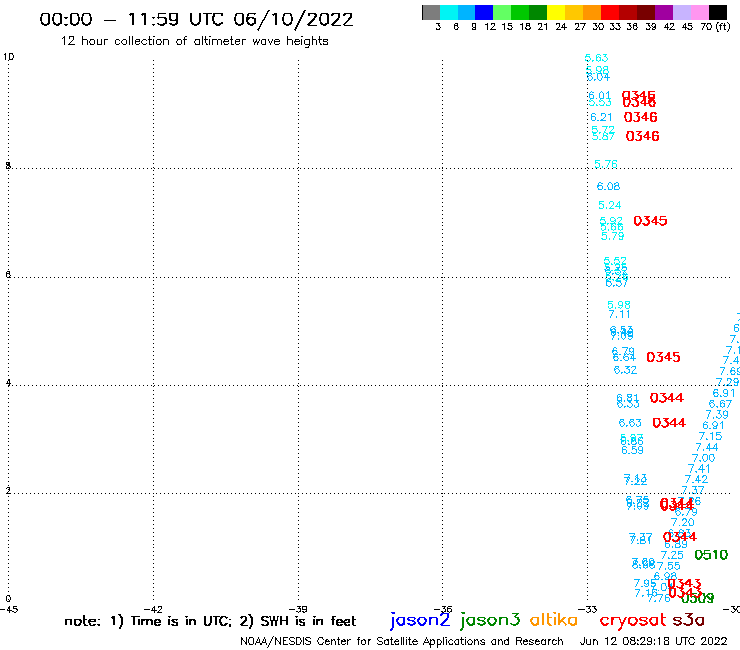Viewport: 740px width, 650px height.
Task: Click the red time '0345' next to 5.92
Action: click(650, 221)
